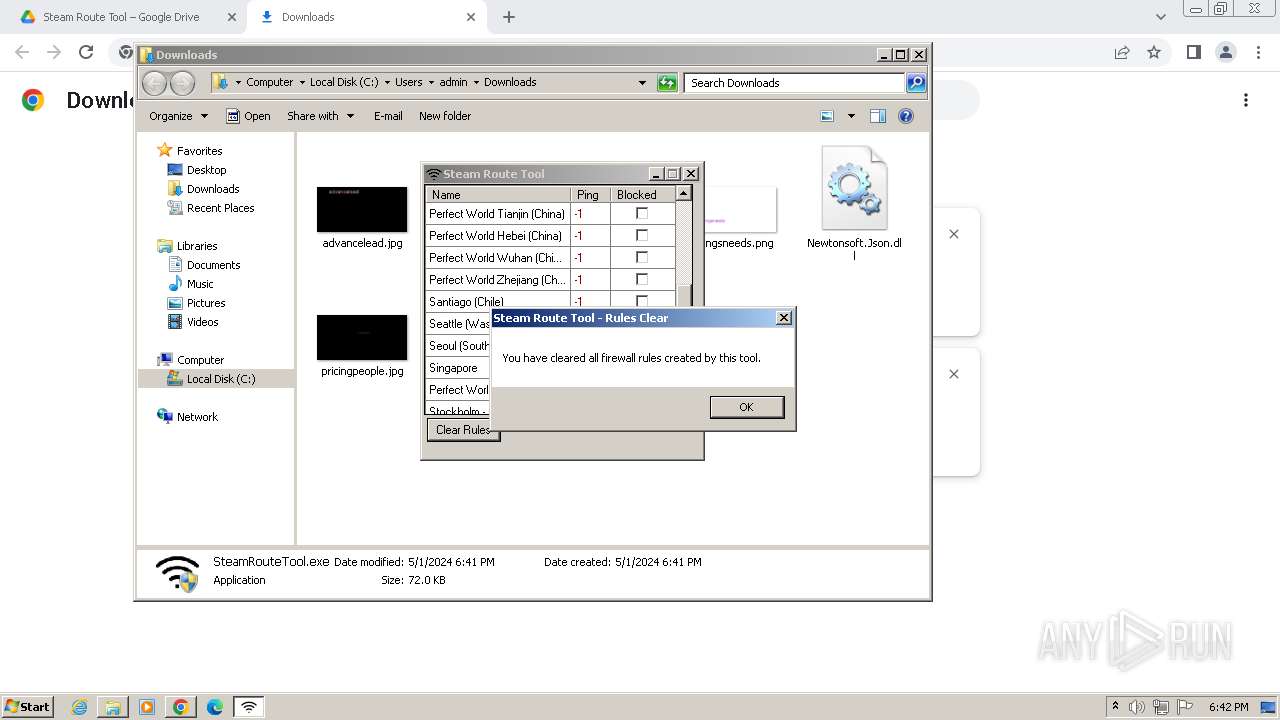Select the Newtonsoft.Json.dll file icon
The height and width of the screenshot is (720, 1280).
[x=854, y=189]
